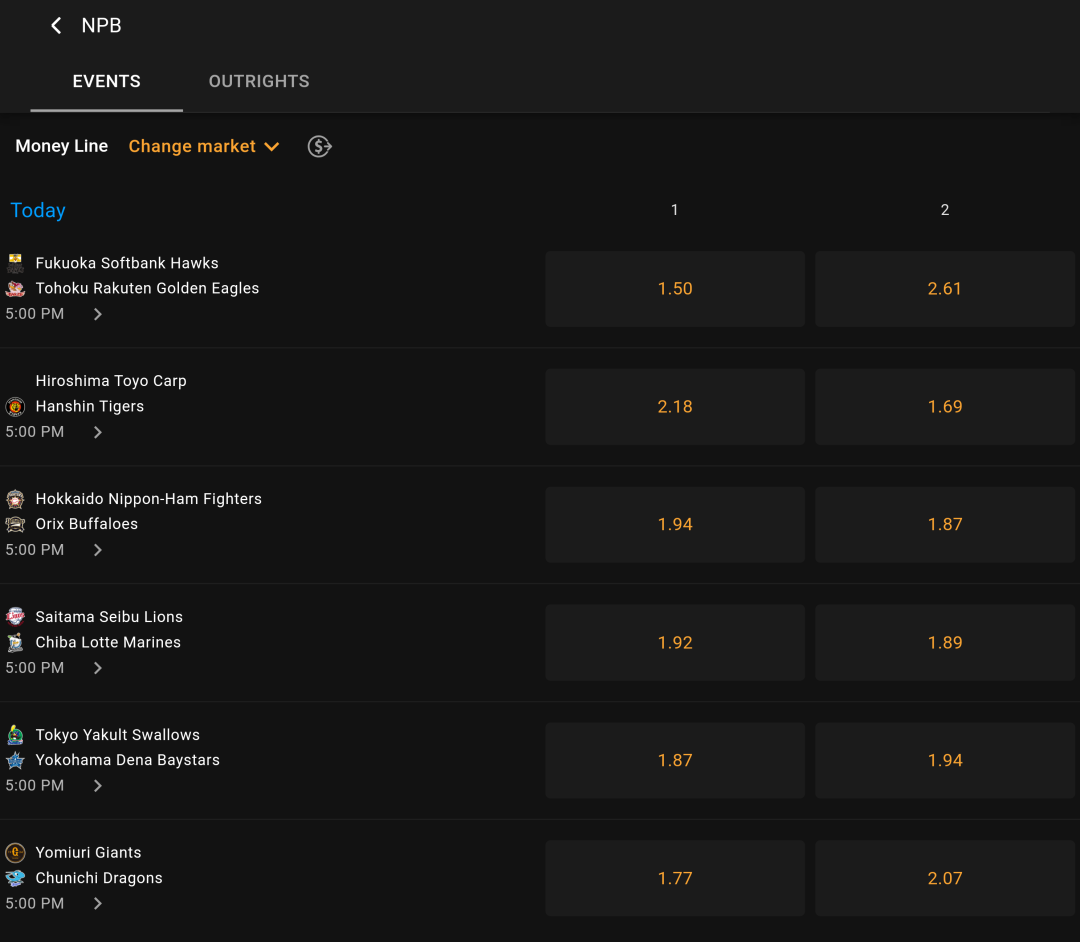
Task: Click the 5:00 PM time under Hanshin Tigers
Action: pos(34,432)
